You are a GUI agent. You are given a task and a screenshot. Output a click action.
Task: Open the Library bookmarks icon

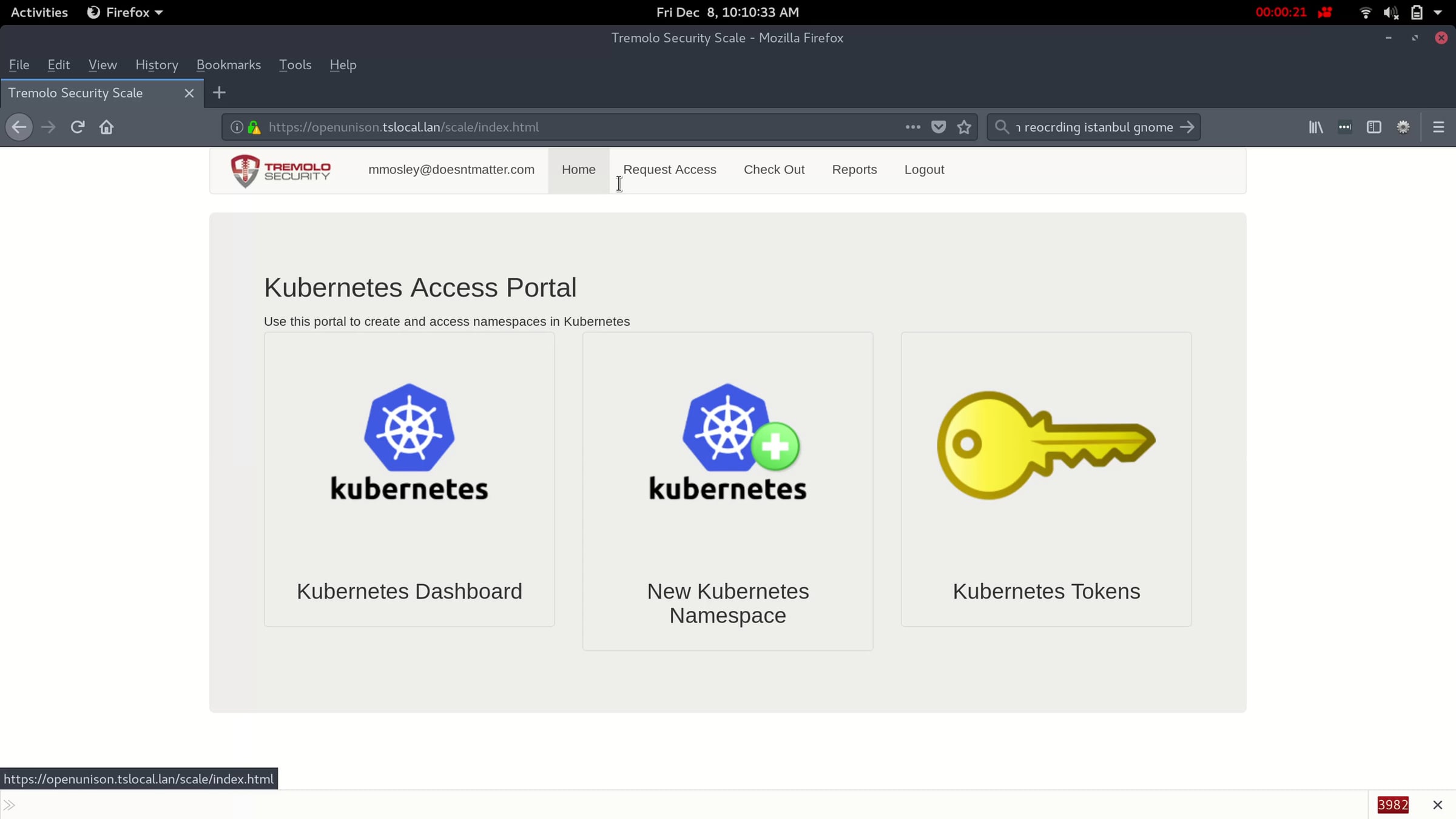[x=1315, y=127]
